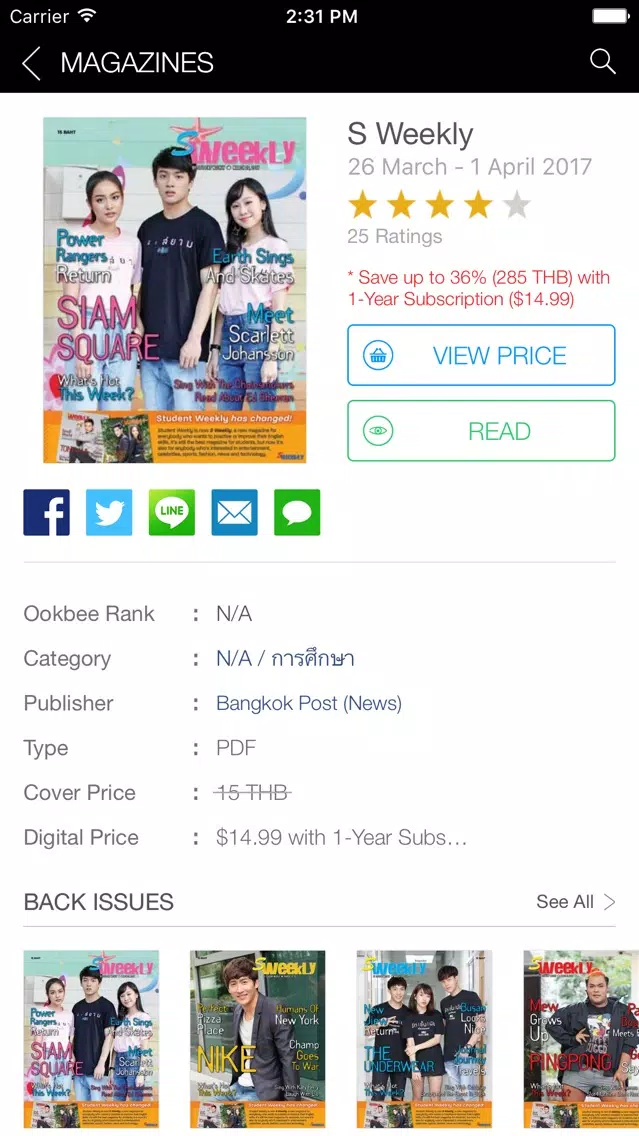The width and height of the screenshot is (639, 1136).
Task: Open the N/A / การศึกษา category link
Action: pos(285,659)
